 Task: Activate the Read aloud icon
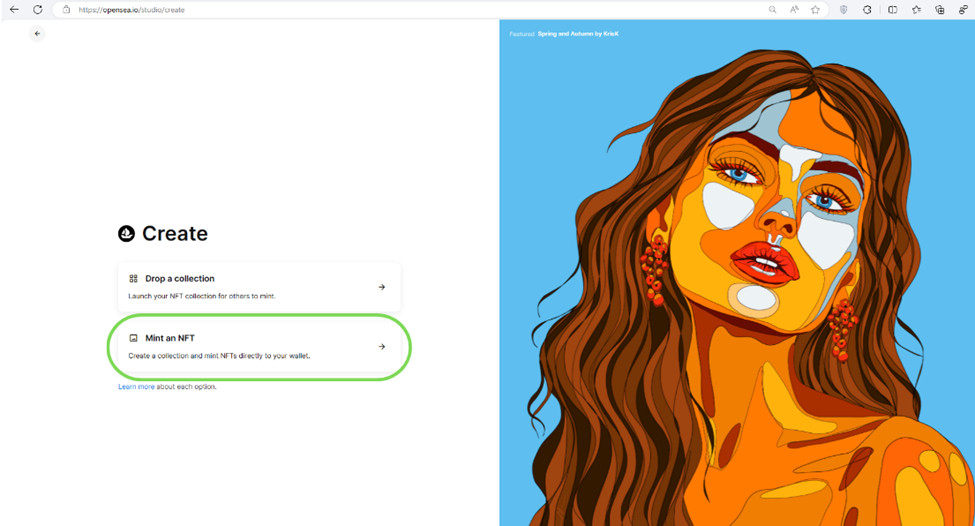(x=794, y=9)
